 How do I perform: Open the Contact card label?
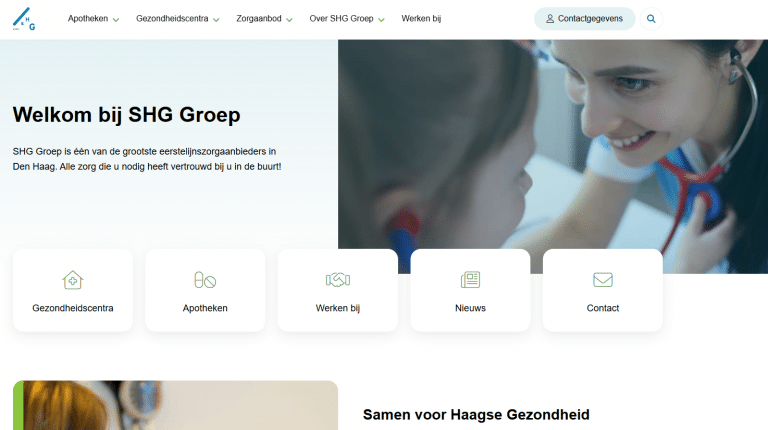pyautogui.click(x=602, y=308)
